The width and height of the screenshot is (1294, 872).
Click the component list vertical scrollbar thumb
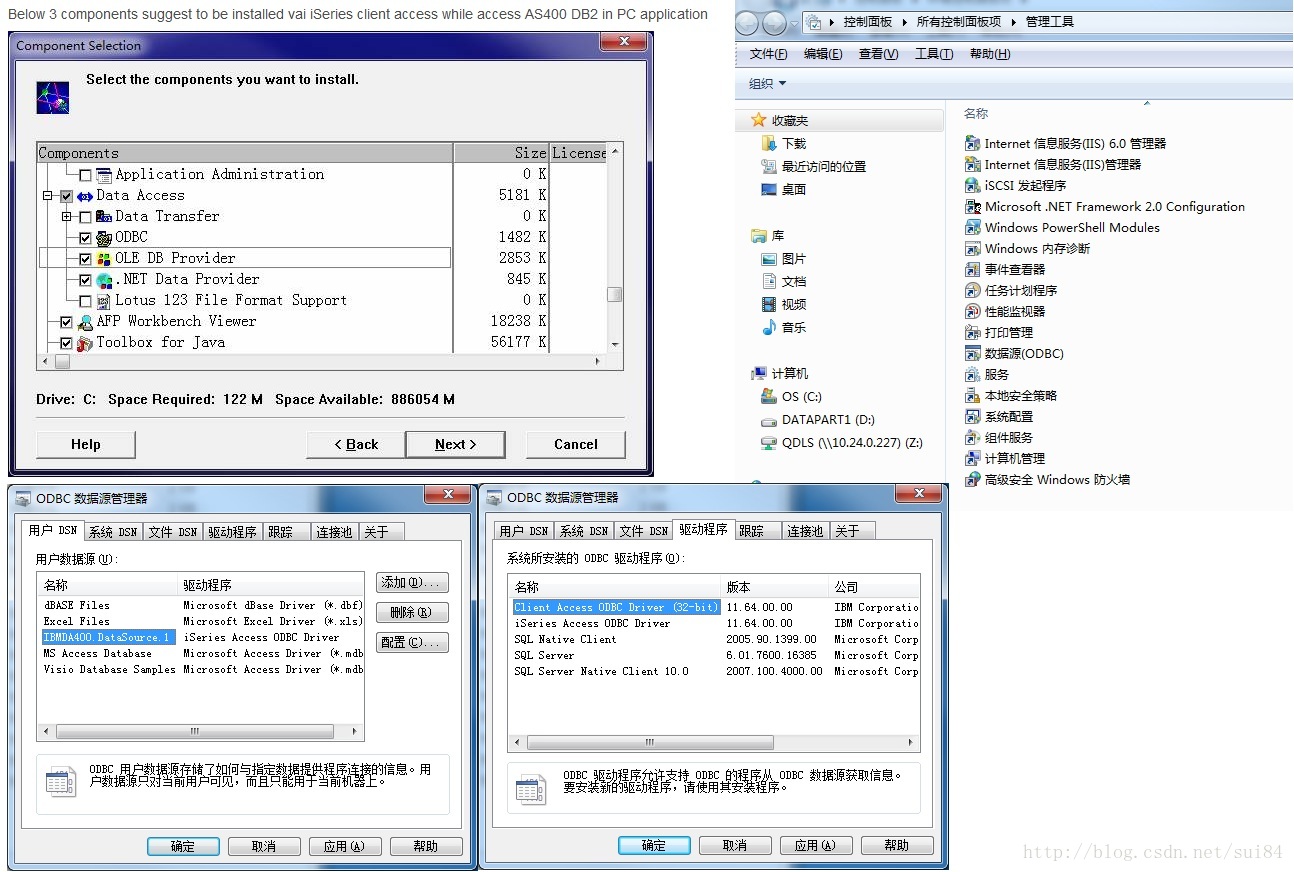coord(615,295)
